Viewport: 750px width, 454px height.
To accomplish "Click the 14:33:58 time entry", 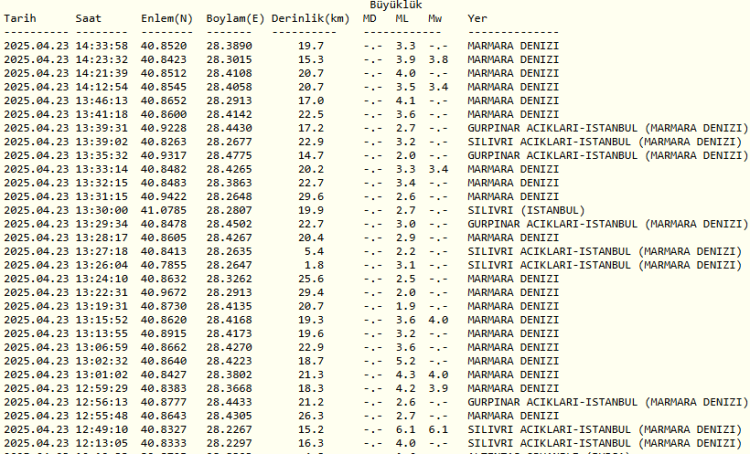I will (101, 46).
